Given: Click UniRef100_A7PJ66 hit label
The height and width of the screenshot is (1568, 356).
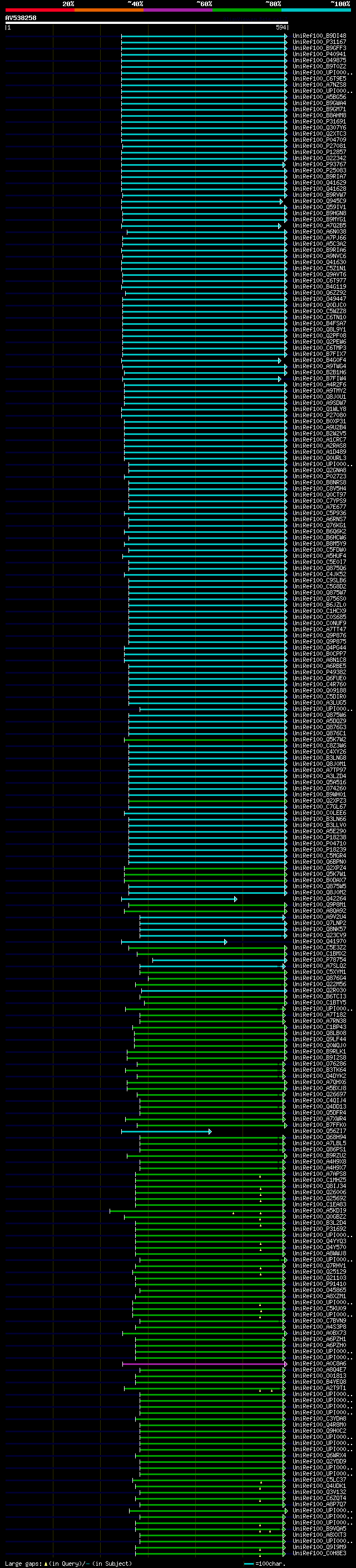Looking at the screenshot, I should tap(319, 238).
